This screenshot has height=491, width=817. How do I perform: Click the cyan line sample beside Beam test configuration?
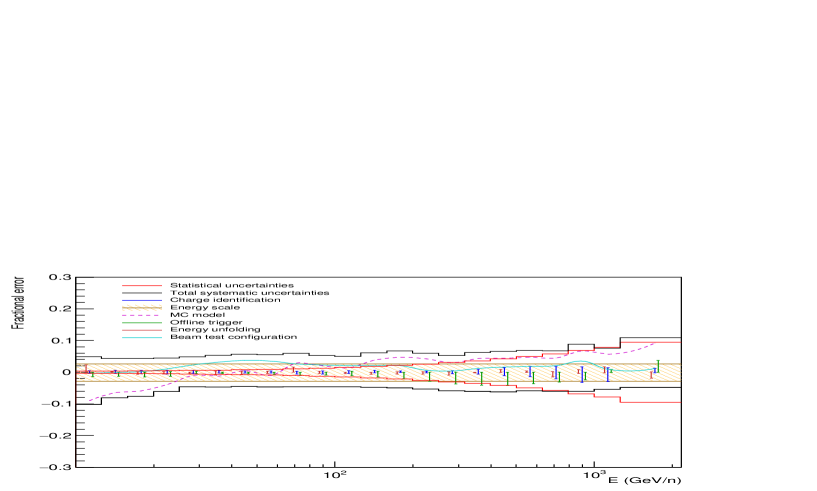click(142, 337)
